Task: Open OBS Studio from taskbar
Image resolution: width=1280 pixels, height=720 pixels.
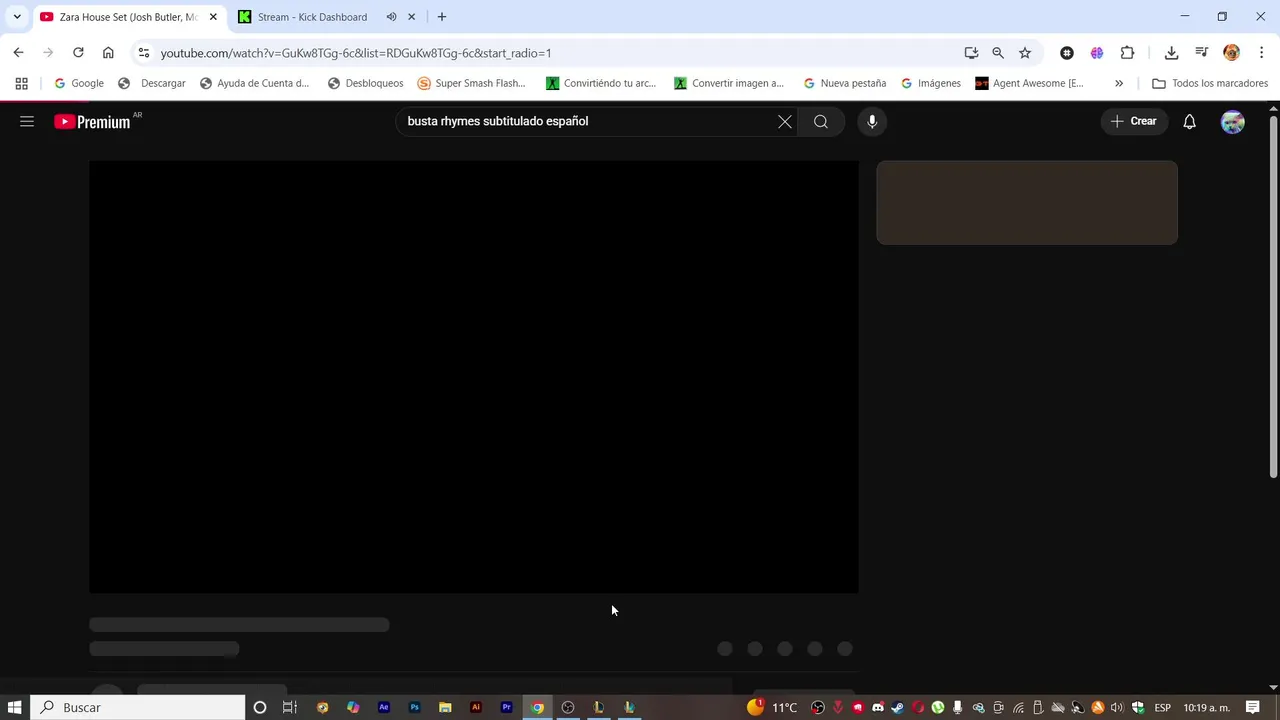Action: coord(568,707)
